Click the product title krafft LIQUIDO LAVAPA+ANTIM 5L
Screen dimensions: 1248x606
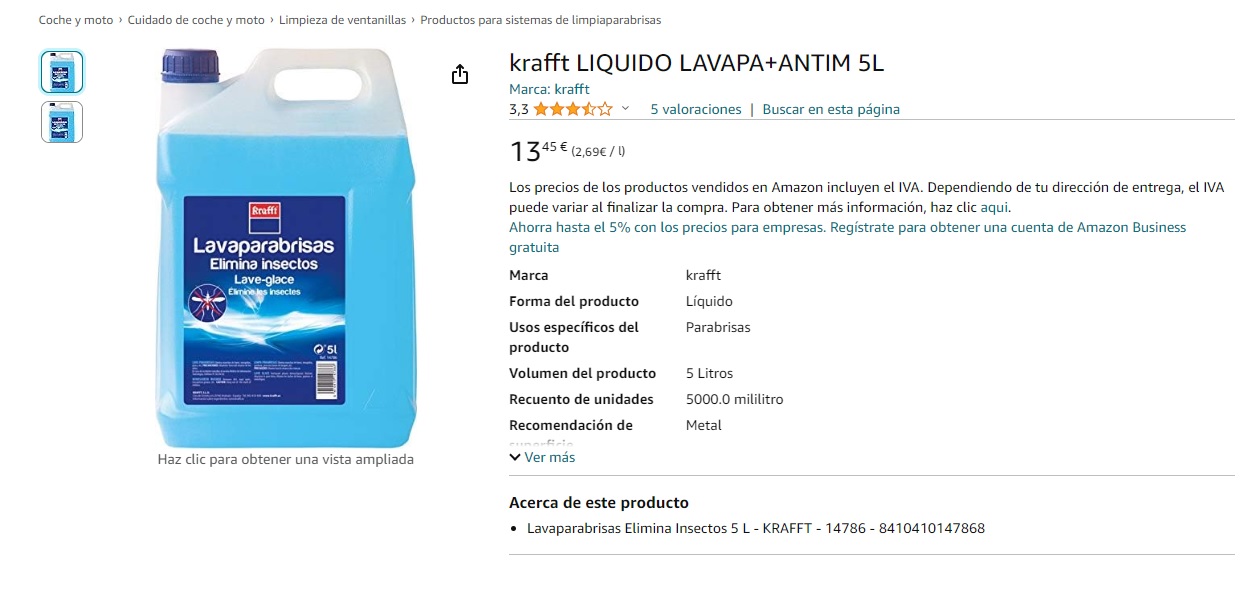coord(697,63)
